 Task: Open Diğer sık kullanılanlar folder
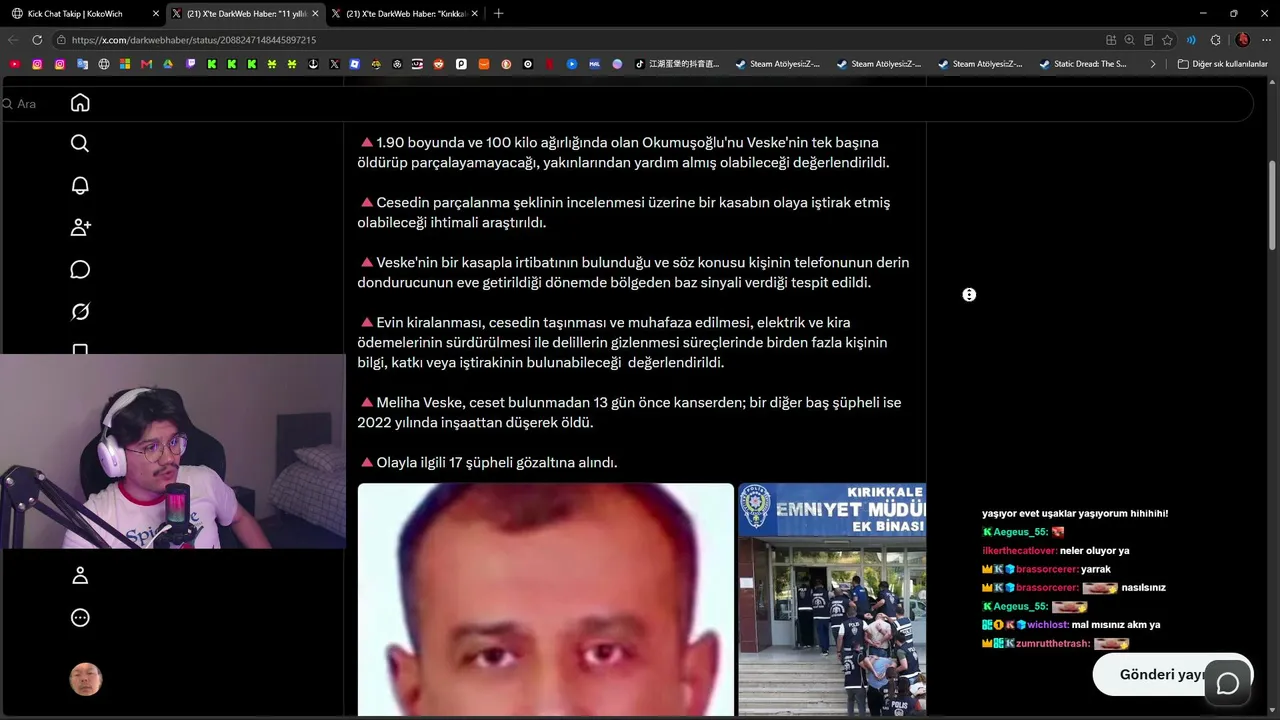(x=1222, y=64)
